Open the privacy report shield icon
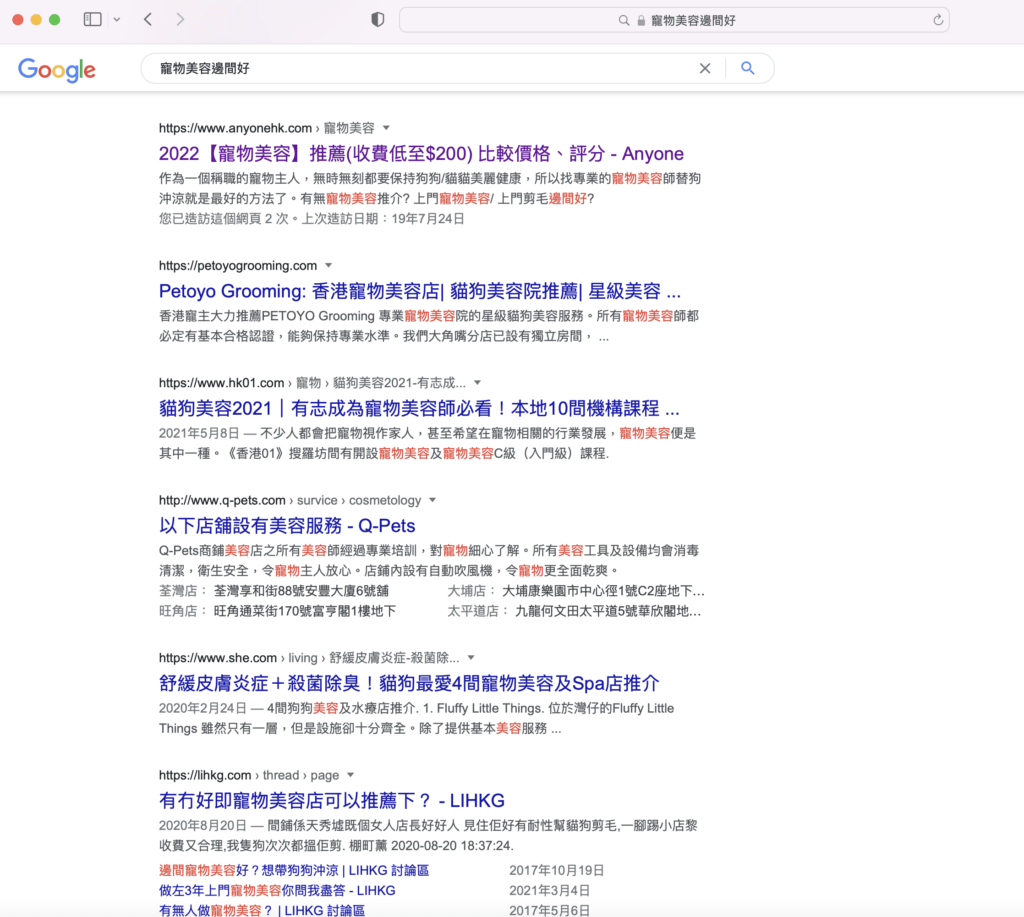1024x917 pixels. point(377,20)
